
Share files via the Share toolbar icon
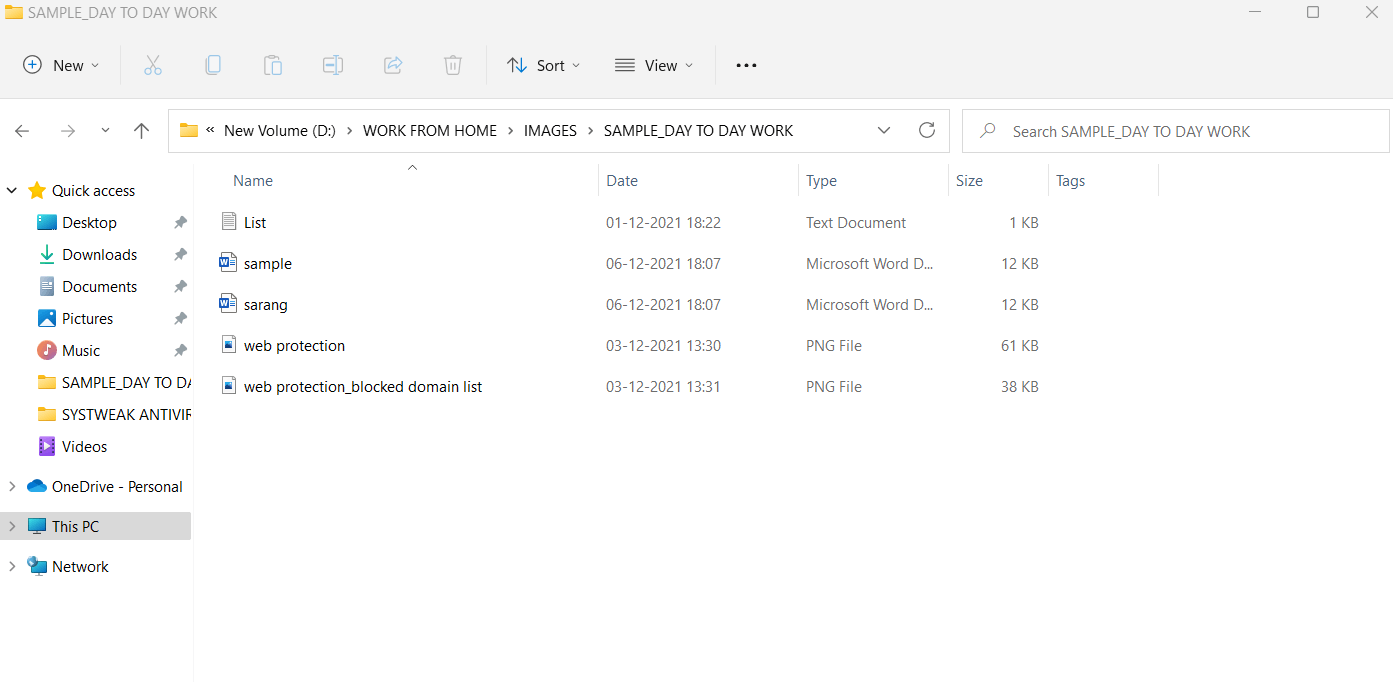pos(393,65)
